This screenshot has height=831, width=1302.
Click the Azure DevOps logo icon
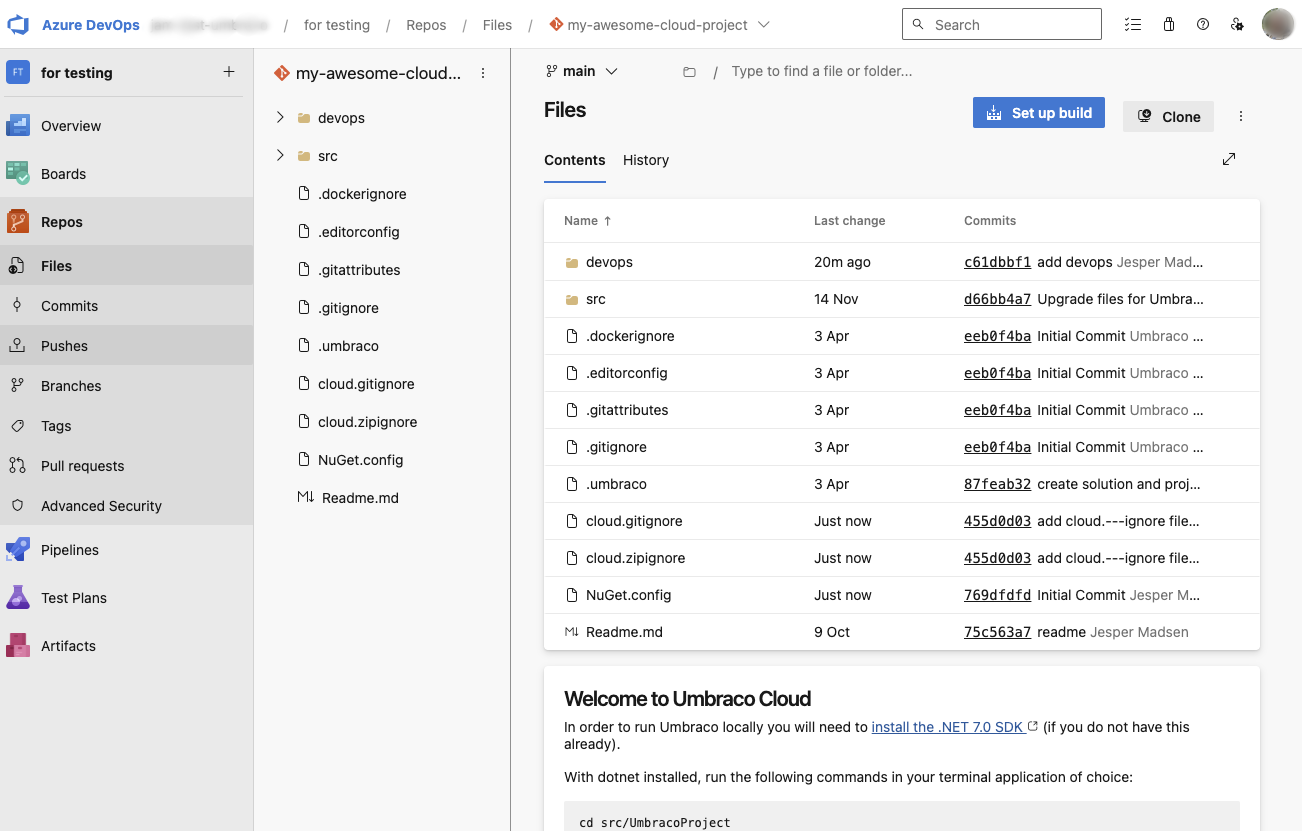pyautogui.click(x=19, y=25)
